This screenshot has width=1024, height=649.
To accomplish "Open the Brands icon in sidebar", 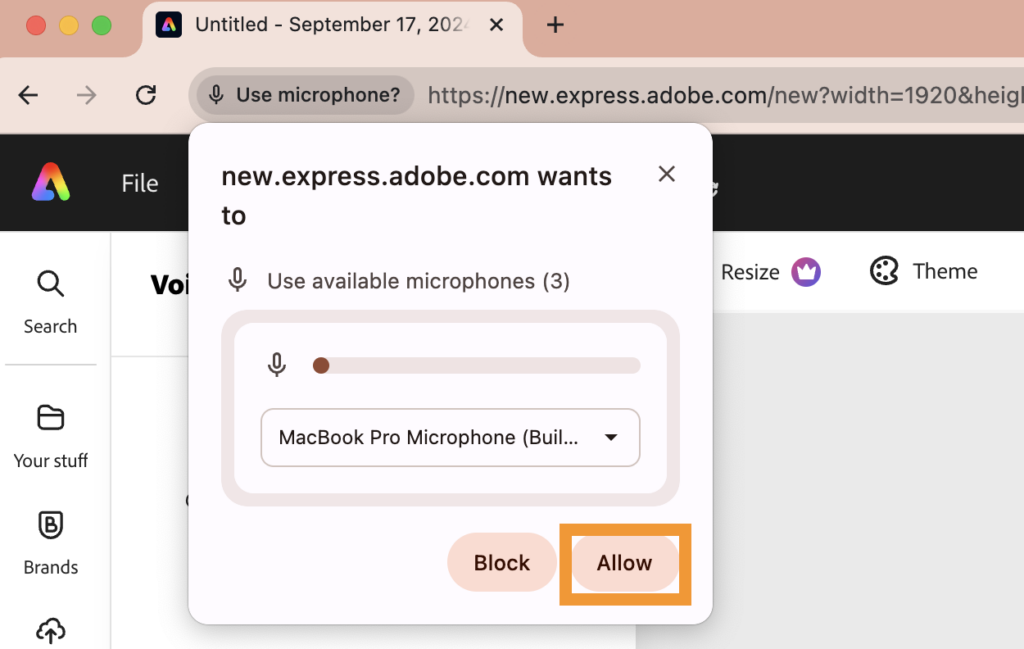I will (50, 525).
